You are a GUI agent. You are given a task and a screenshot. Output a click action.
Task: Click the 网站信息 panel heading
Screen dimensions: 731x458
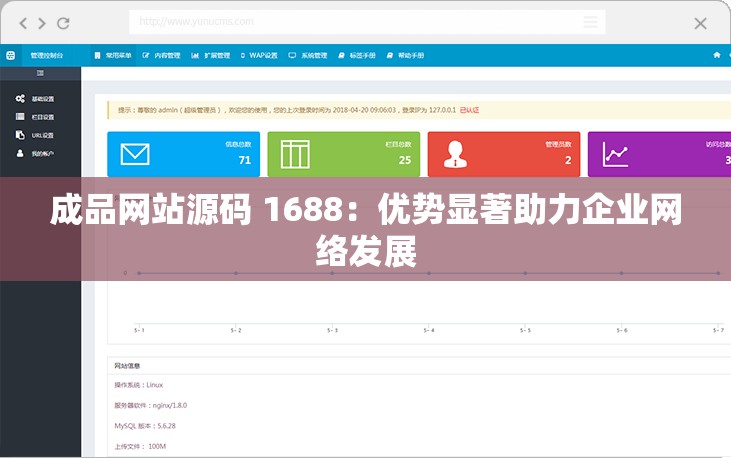point(127,366)
